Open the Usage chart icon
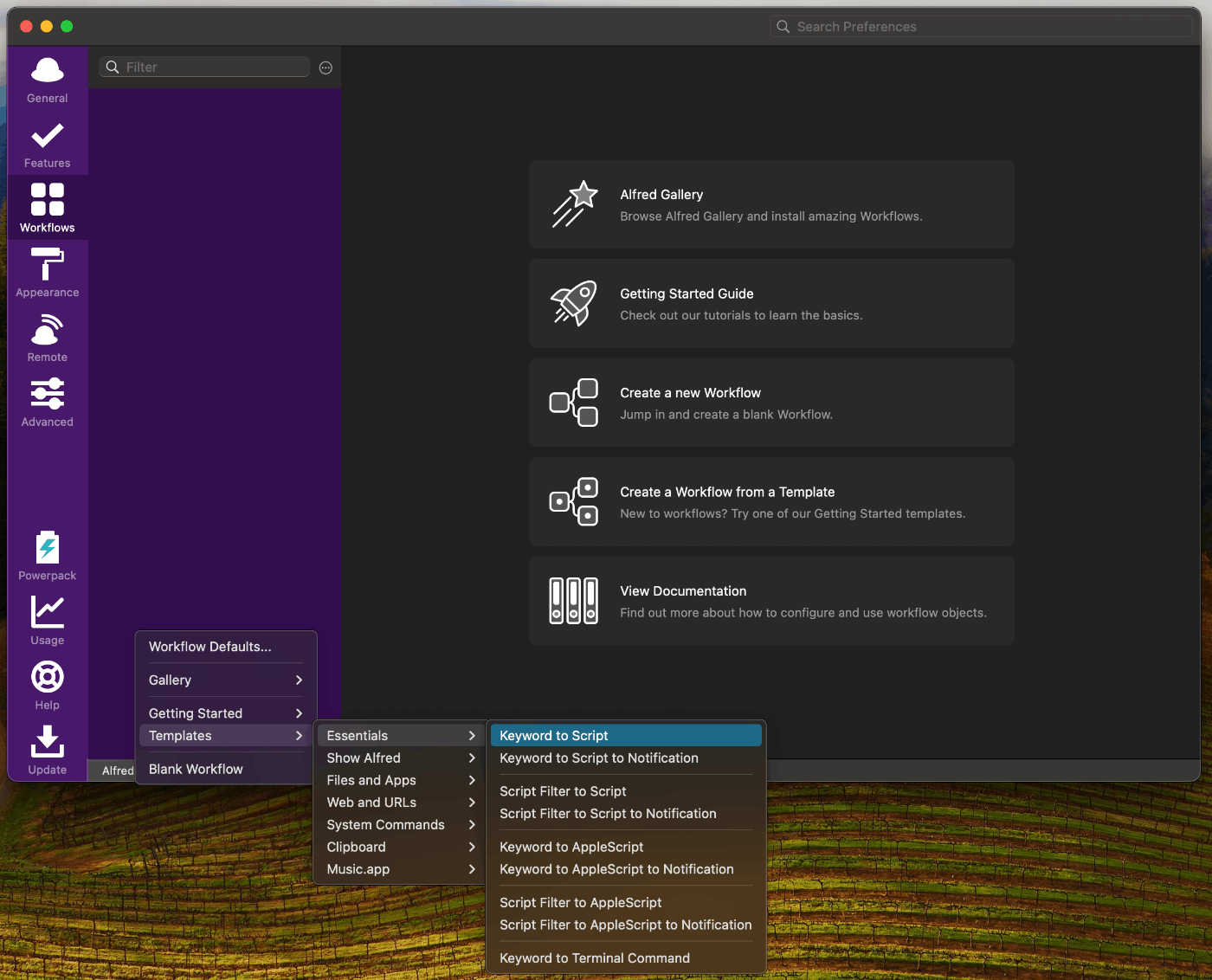The height and width of the screenshot is (980, 1212). [x=48, y=612]
